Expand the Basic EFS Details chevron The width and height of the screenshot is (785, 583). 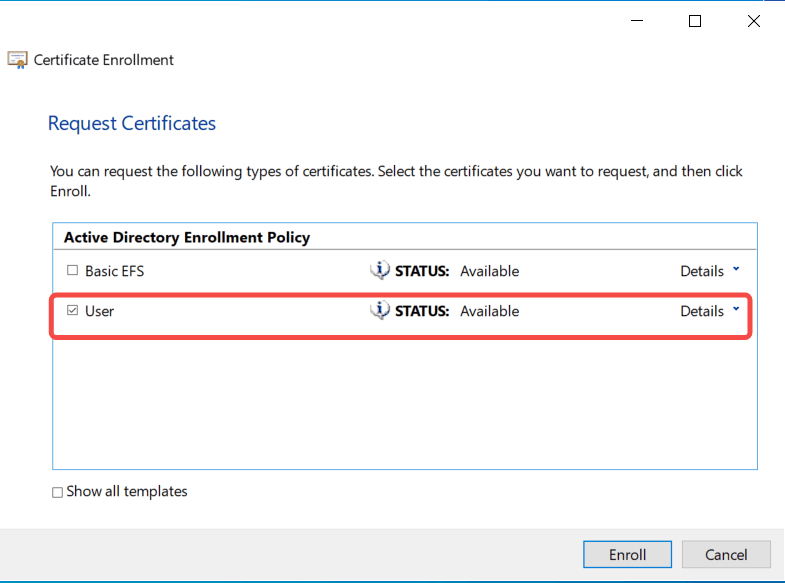(736, 269)
